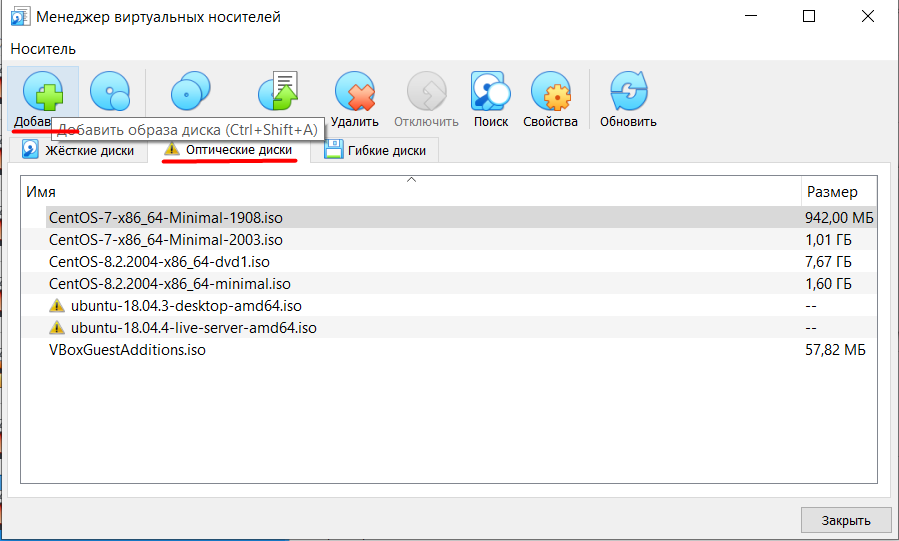Click the Поиск (Search) toolbar icon

coord(491,91)
